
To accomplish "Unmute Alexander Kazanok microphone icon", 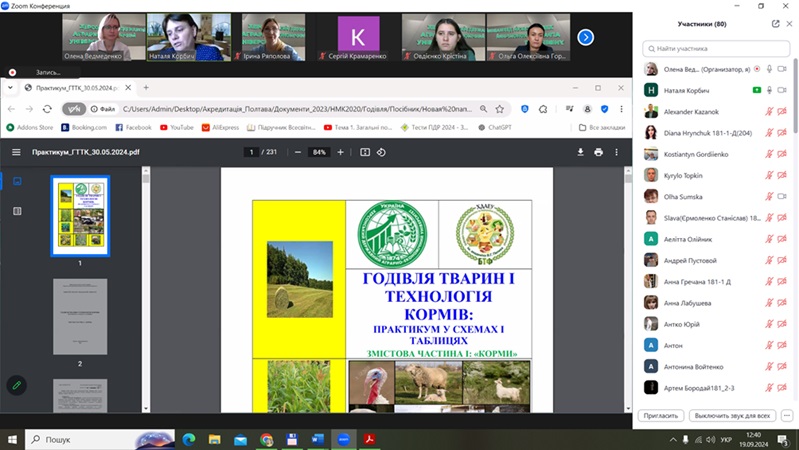I will point(769,112).
